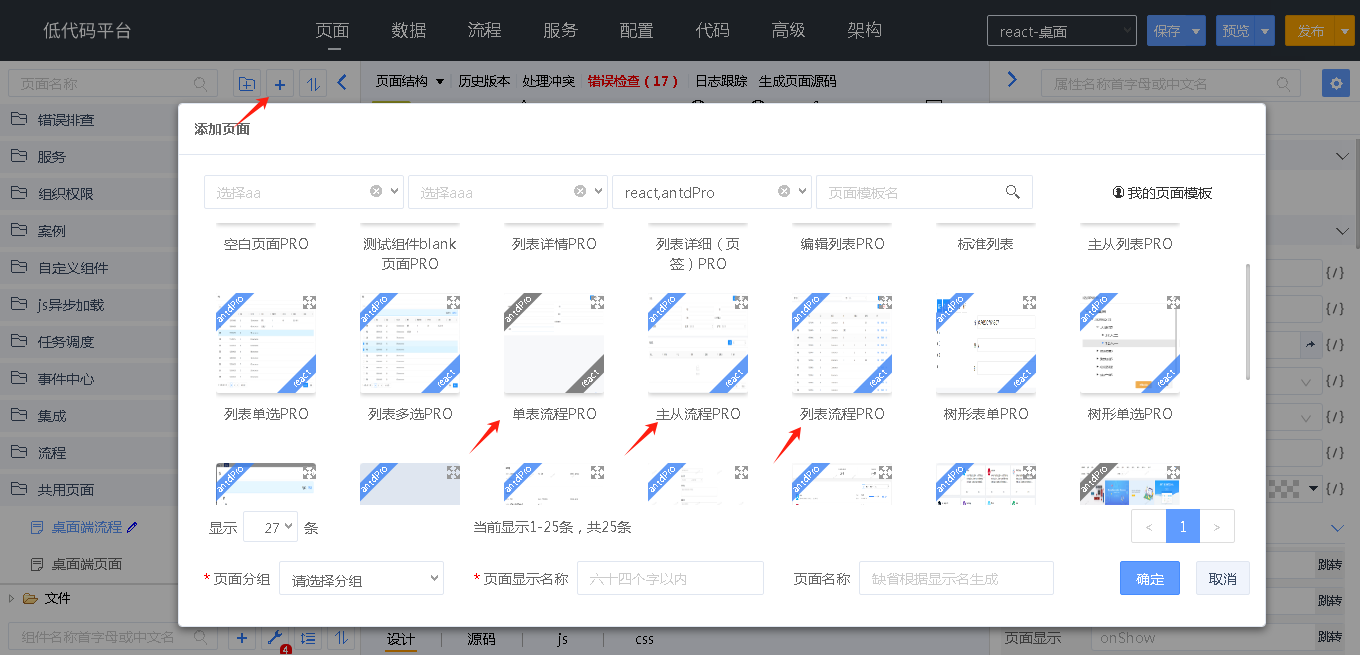Click the indent list icon in component toolbar
Image resolution: width=1360 pixels, height=655 pixels.
[309, 638]
